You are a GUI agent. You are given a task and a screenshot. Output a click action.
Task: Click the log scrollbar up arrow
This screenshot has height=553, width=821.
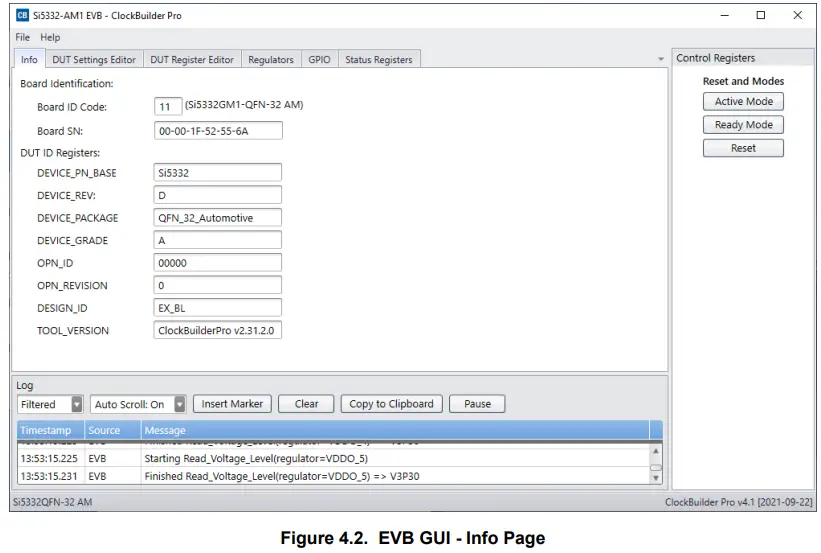tap(656, 451)
